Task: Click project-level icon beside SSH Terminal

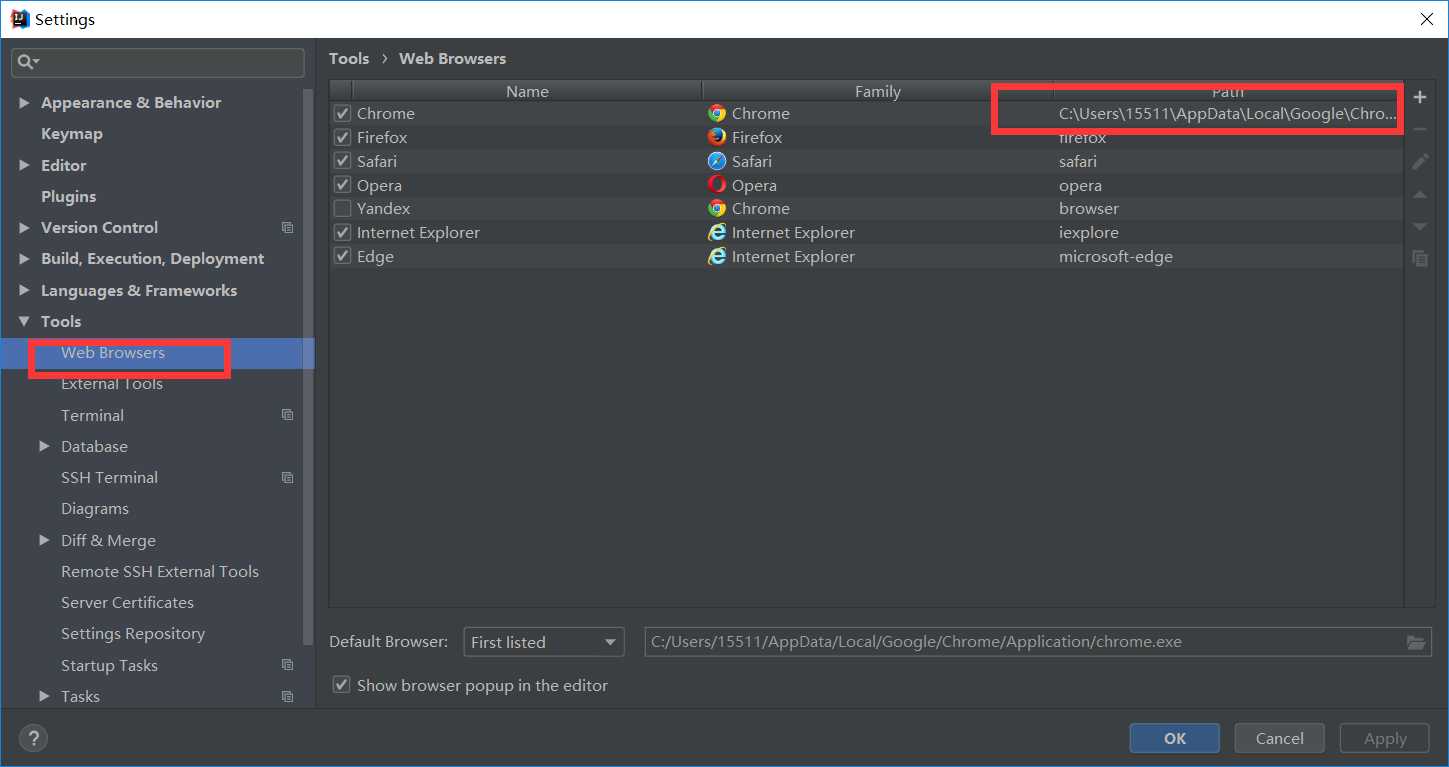Action: click(288, 478)
